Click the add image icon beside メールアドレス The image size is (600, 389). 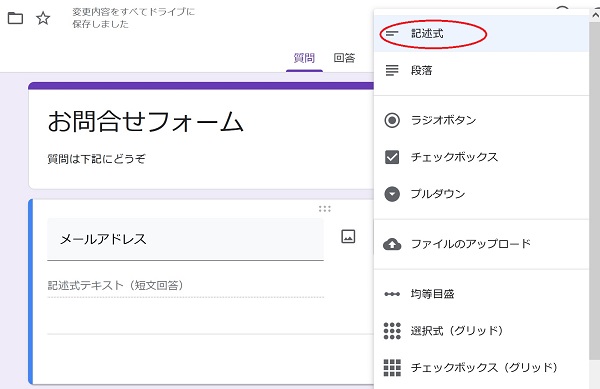[348, 236]
